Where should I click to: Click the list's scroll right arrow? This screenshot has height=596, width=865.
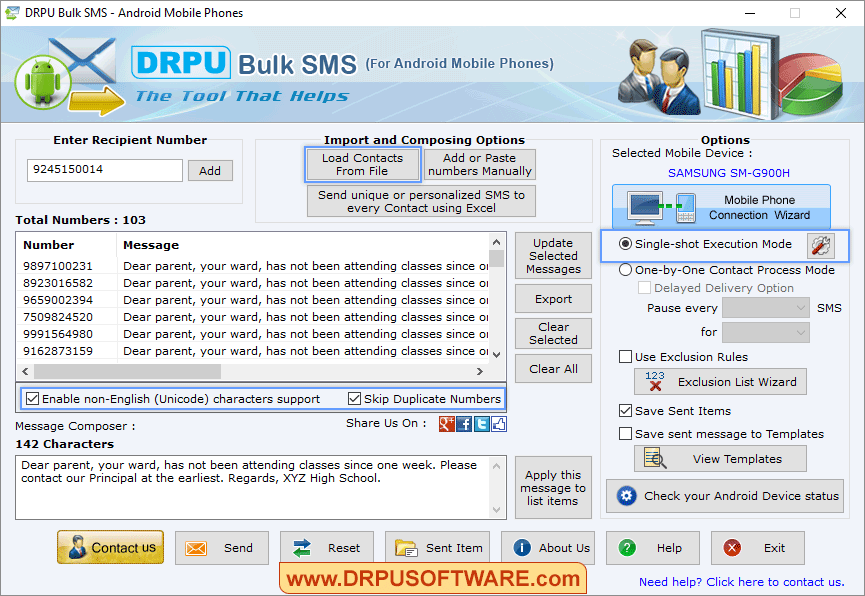click(x=480, y=371)
